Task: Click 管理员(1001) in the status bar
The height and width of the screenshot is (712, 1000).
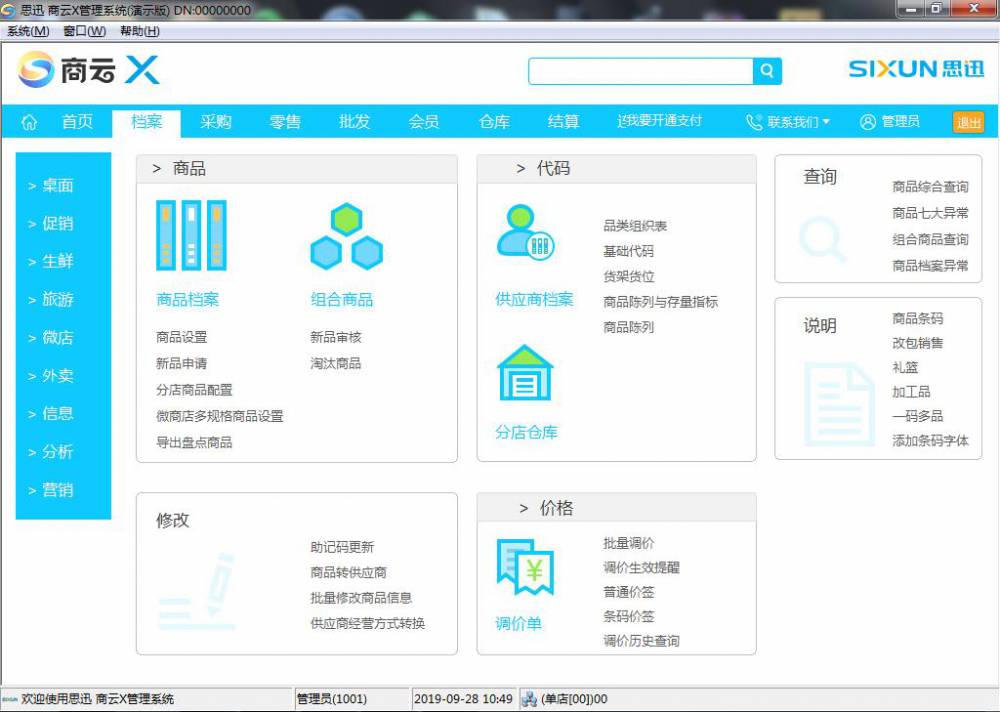Action: pos(332,699)
